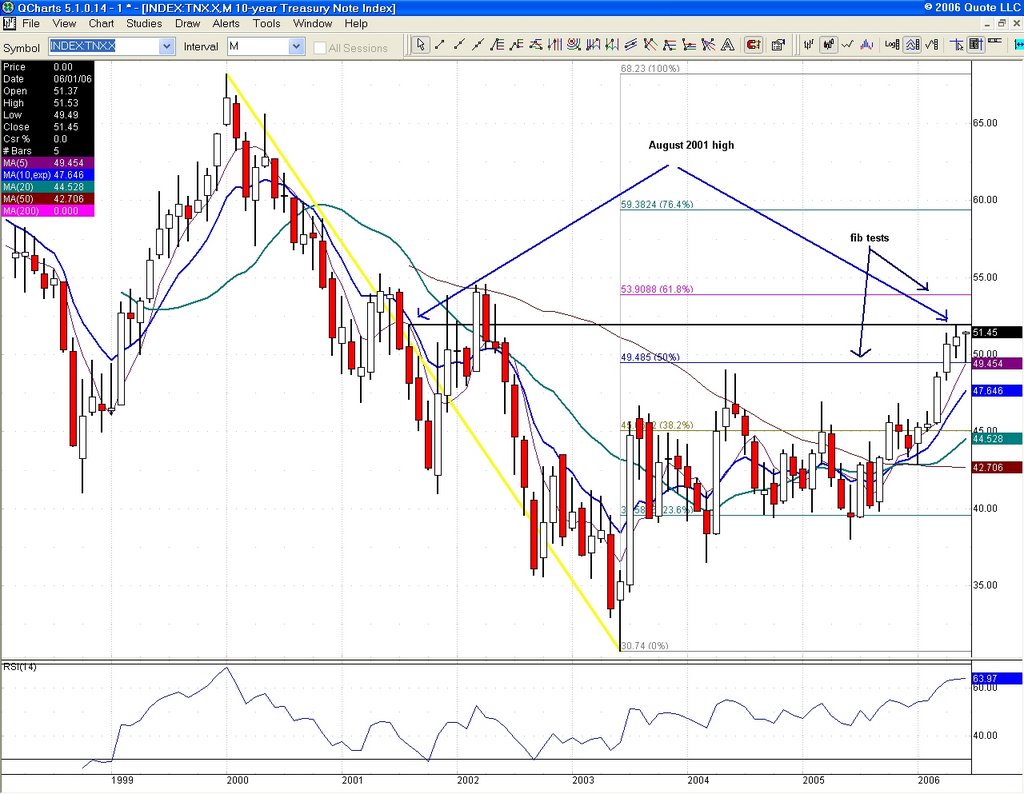
Task: Click the 49.485 (50%) Fibonacci label
Action: (650, 357)
